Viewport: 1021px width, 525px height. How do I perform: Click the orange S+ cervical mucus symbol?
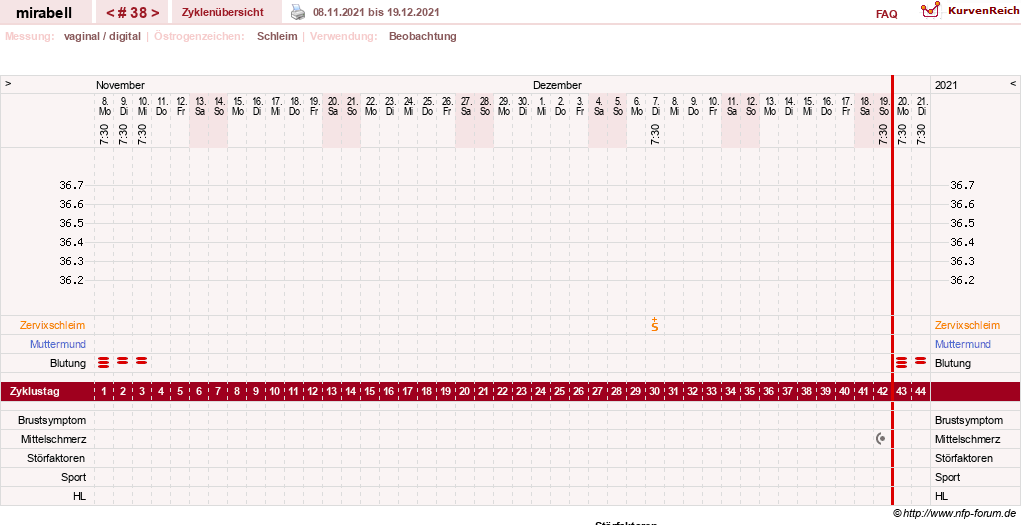coord(654,324)
